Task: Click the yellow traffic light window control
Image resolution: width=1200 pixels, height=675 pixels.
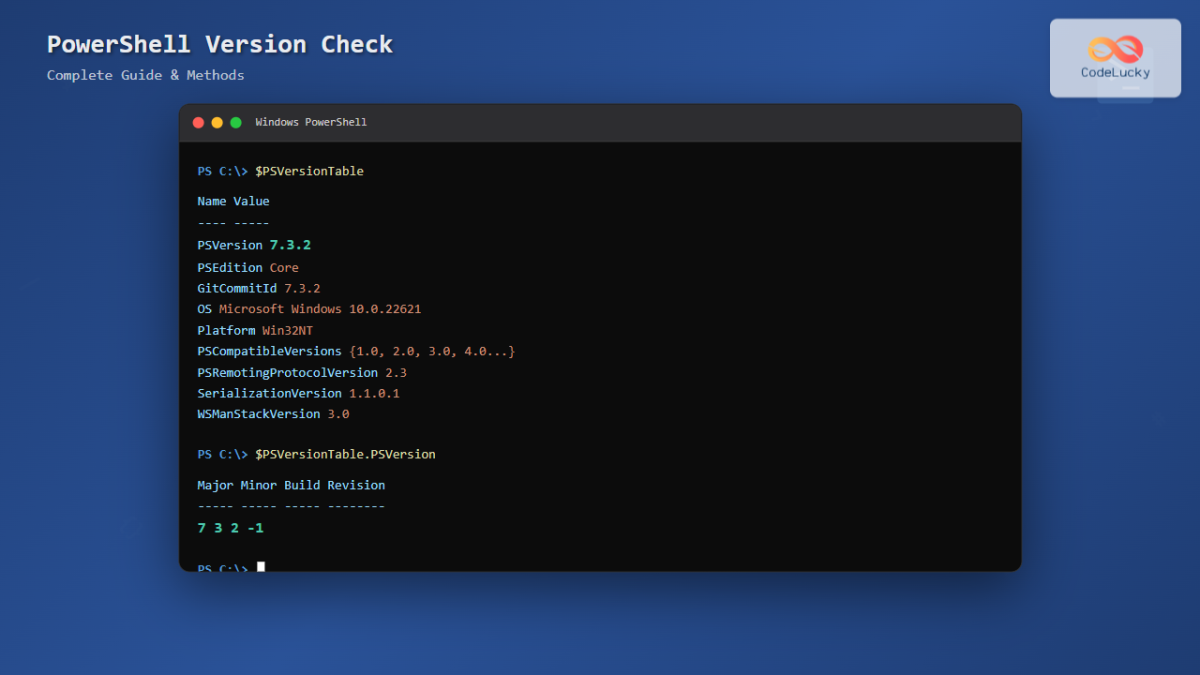Action: tap(216, 122)
